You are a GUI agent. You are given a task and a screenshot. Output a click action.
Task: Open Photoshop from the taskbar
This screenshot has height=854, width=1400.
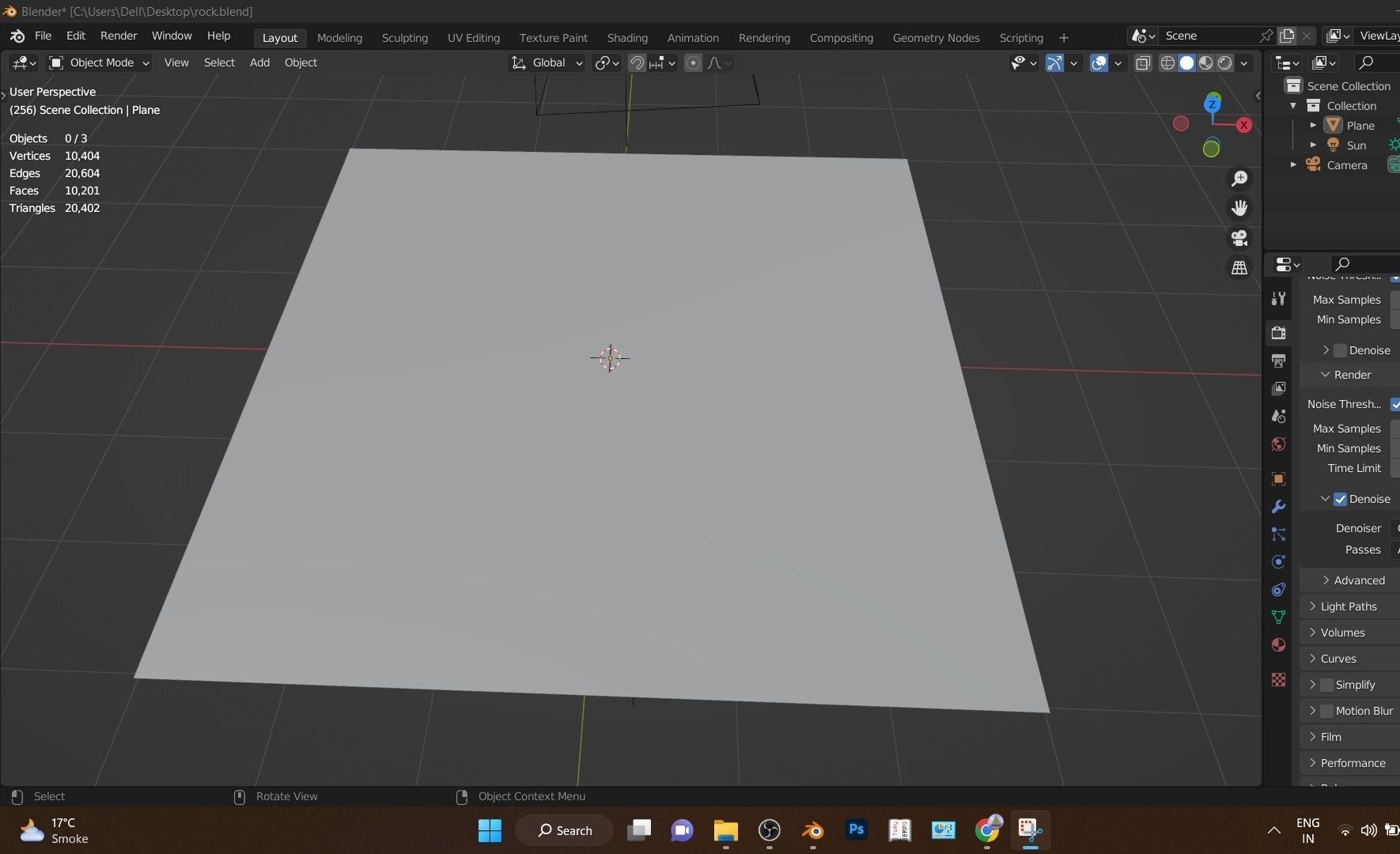coord(856,830)
